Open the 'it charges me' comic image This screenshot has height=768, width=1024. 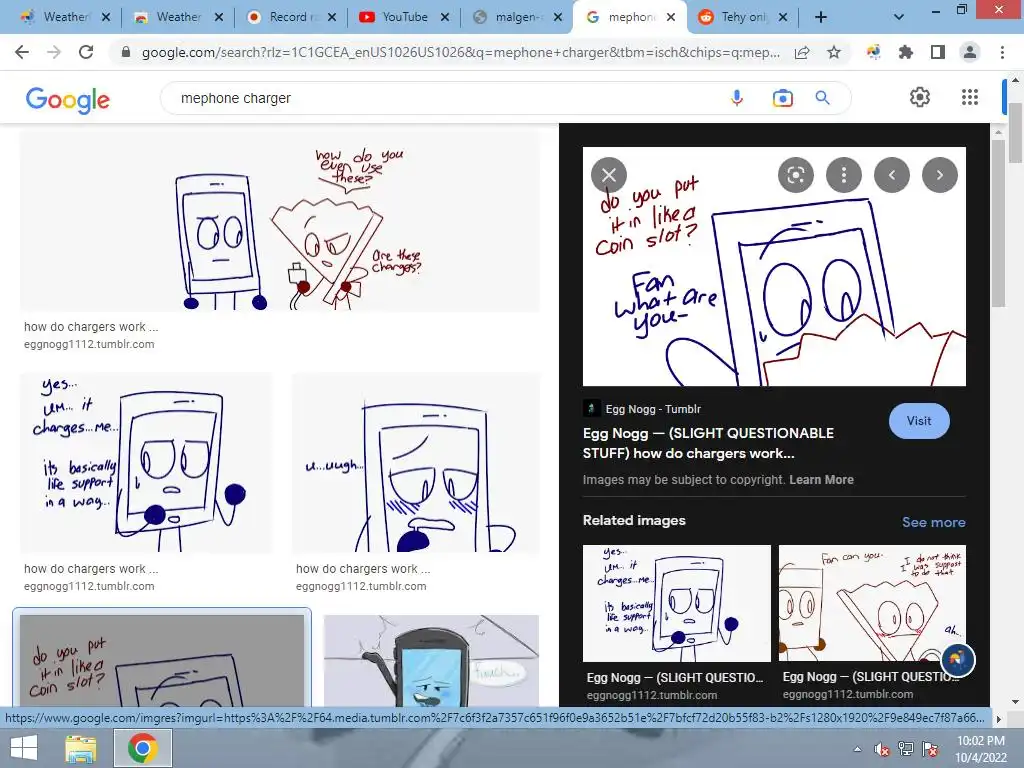click(x=146, y=463)
